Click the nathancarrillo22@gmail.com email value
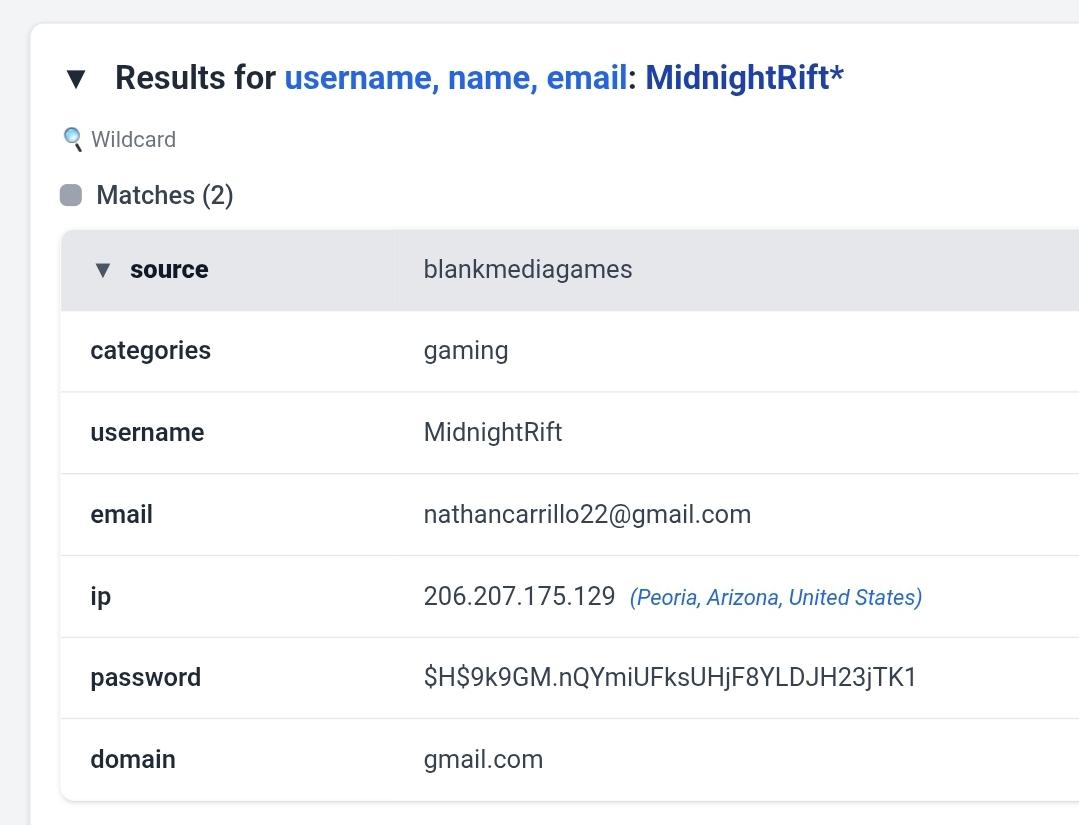 pos(587,515)
